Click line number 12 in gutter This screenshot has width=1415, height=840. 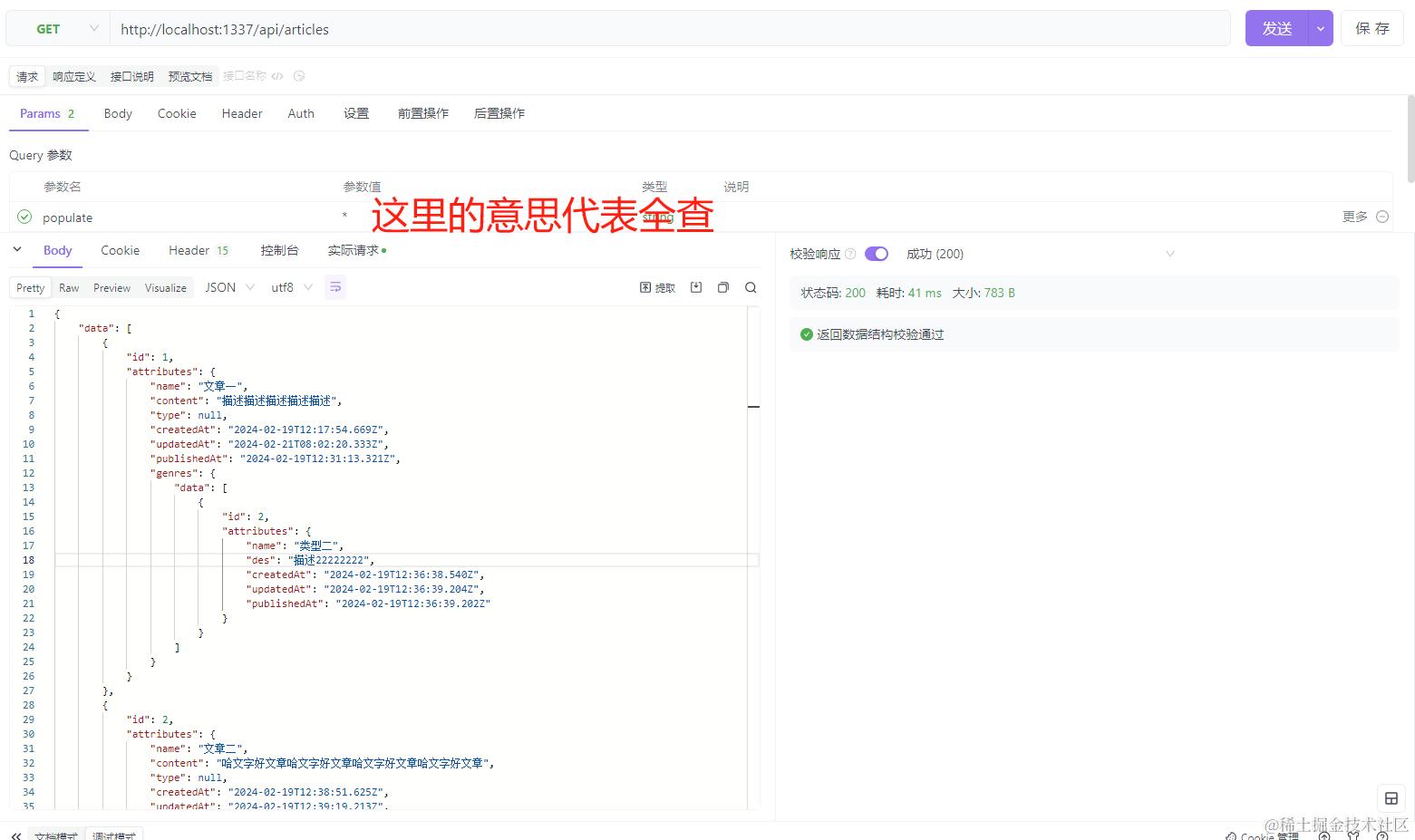click(x=28, y=473)
